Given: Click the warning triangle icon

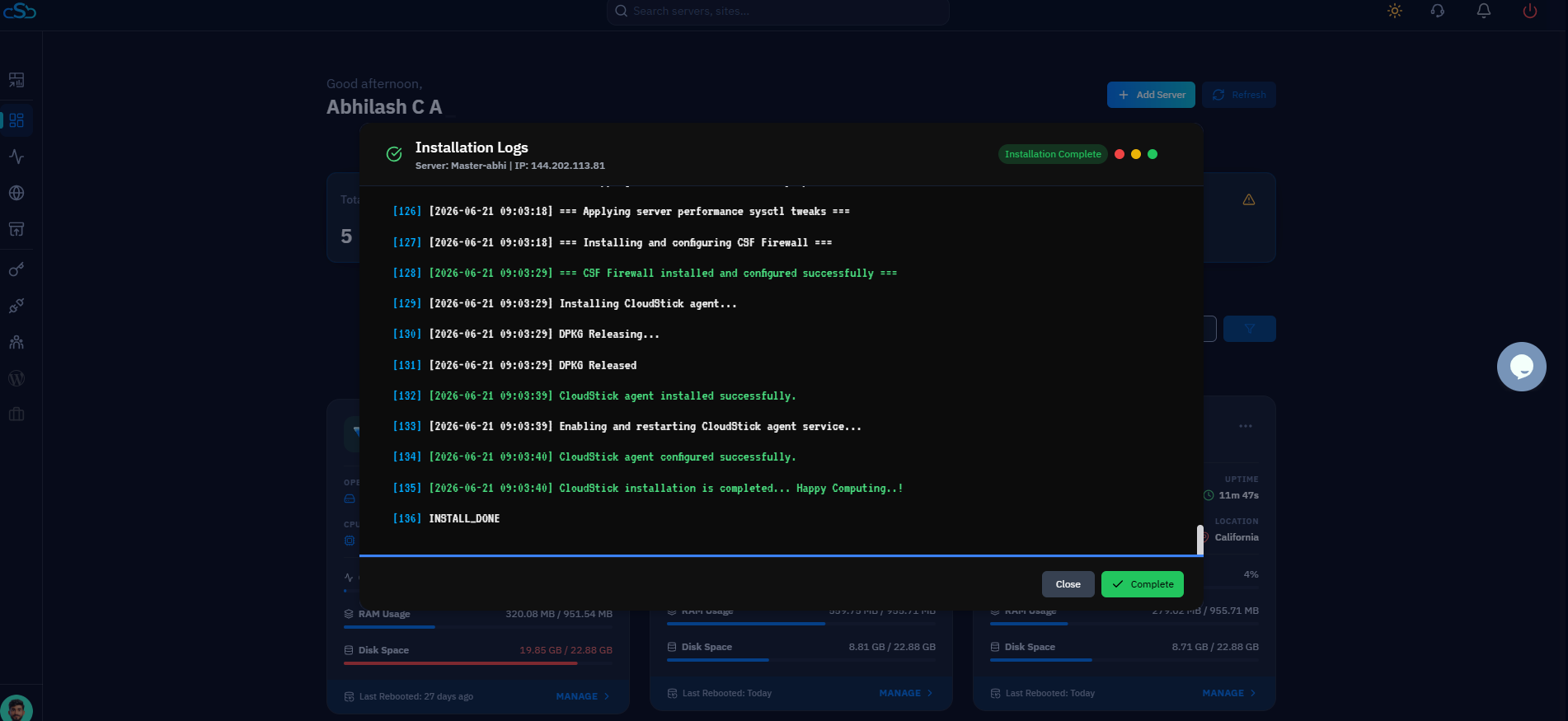Looking at the screenshot, I should click(1249, 199).
